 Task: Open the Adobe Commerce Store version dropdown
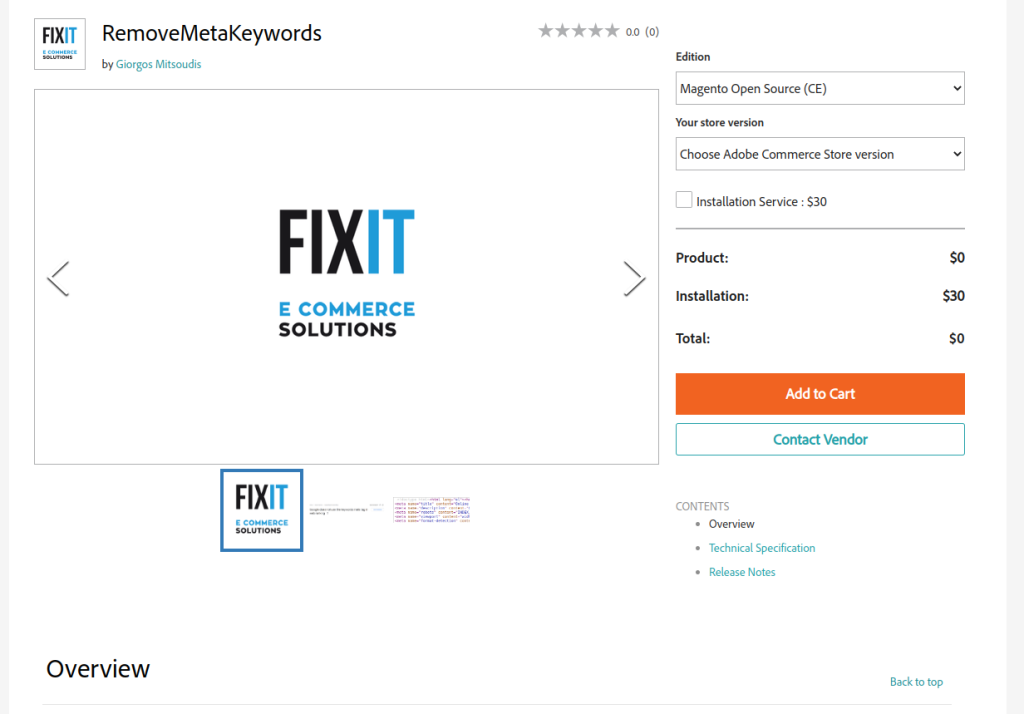[x=819, y=153]
